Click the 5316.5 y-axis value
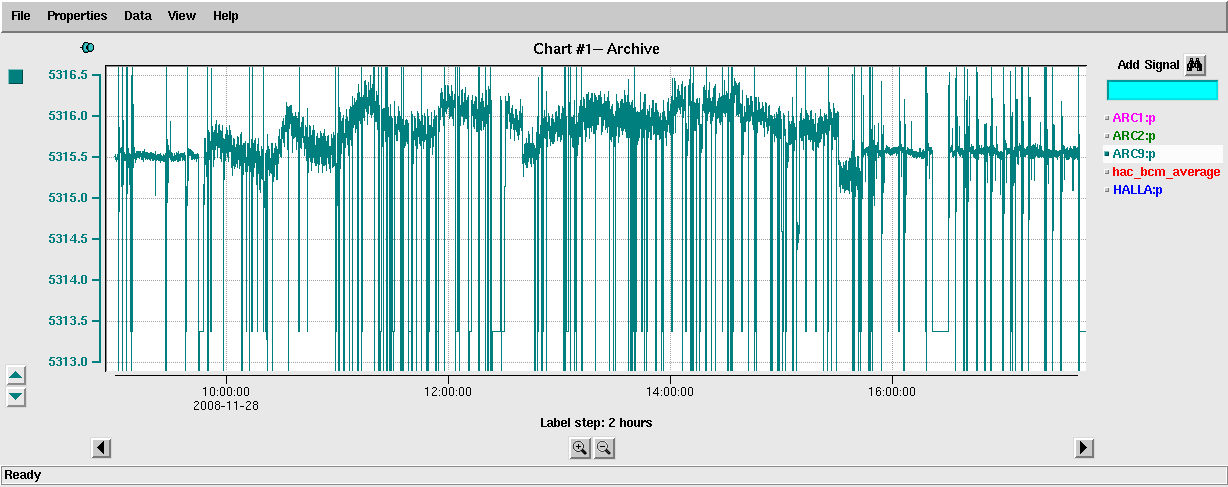 click(69, 75)
